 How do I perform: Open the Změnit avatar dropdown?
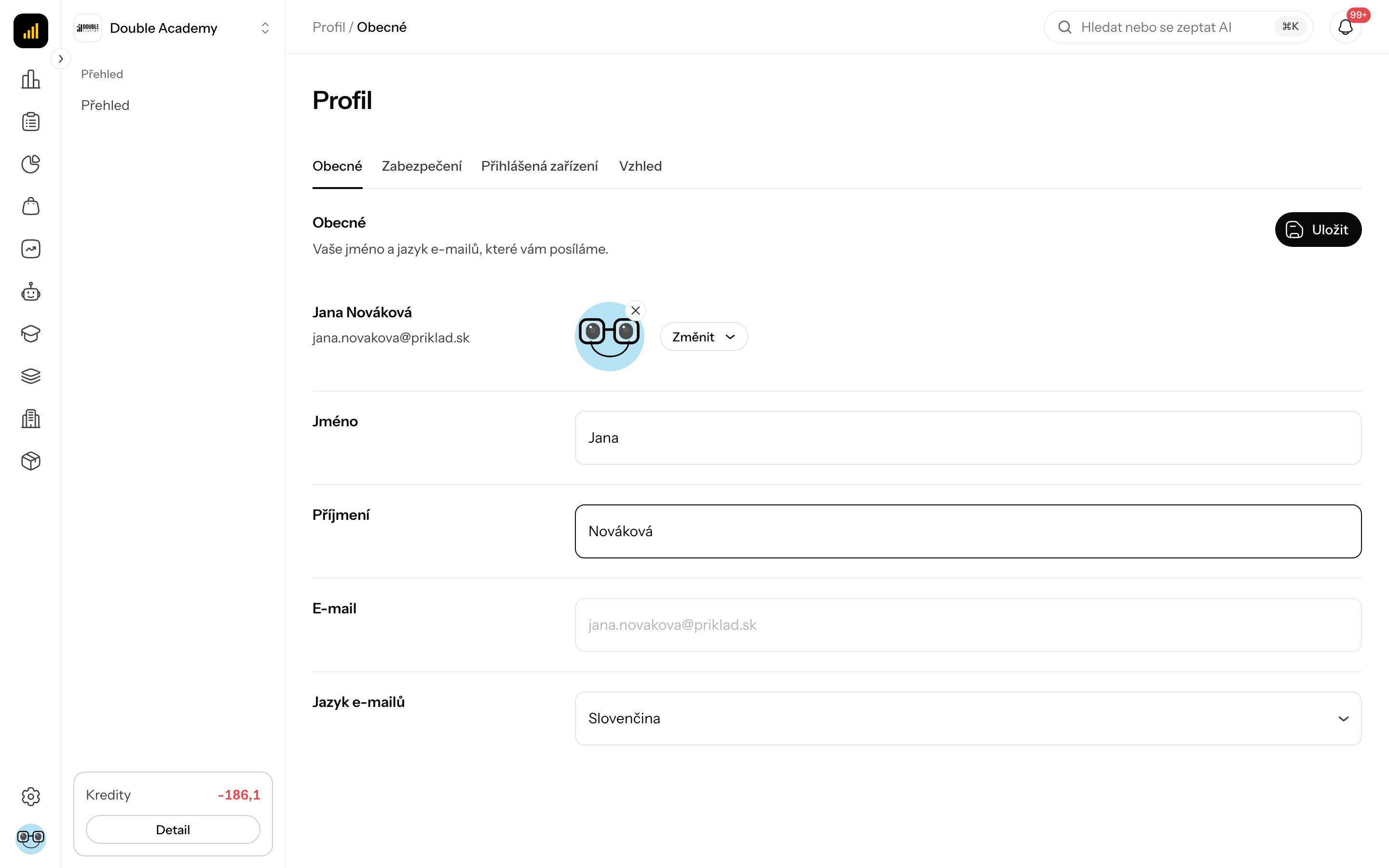(704, 337)
